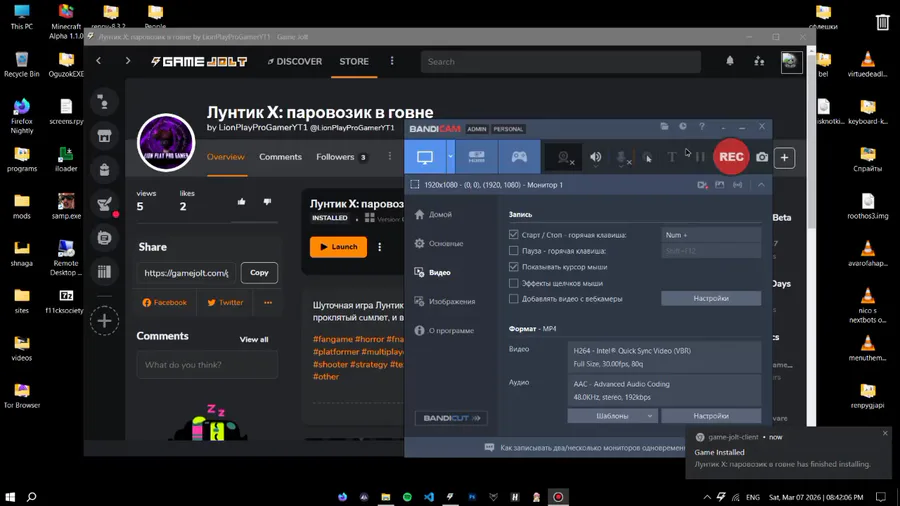
Task: Share the game on Facebook
Action: coord(165,302)
